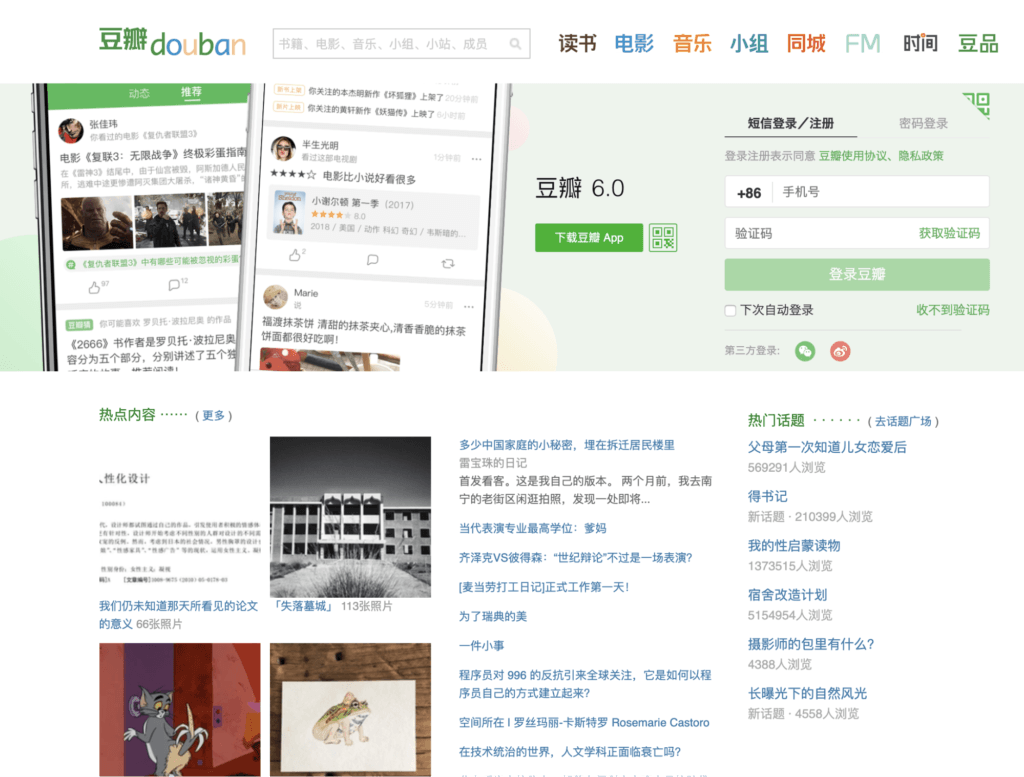Open the 小组 section
This screenshot has height=777, width=1024.
tap(748, 44)
